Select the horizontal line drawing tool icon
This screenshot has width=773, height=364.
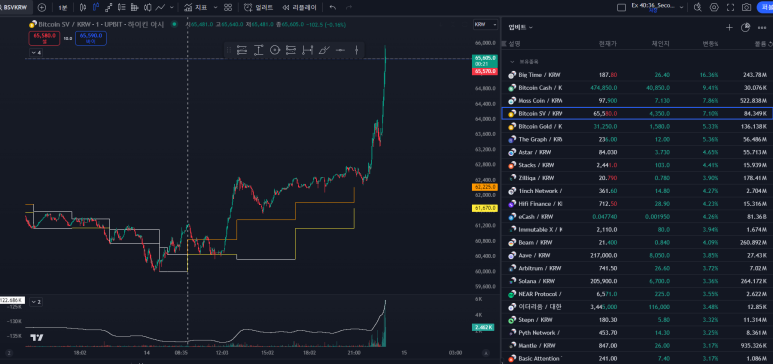[x=340, y=49]
